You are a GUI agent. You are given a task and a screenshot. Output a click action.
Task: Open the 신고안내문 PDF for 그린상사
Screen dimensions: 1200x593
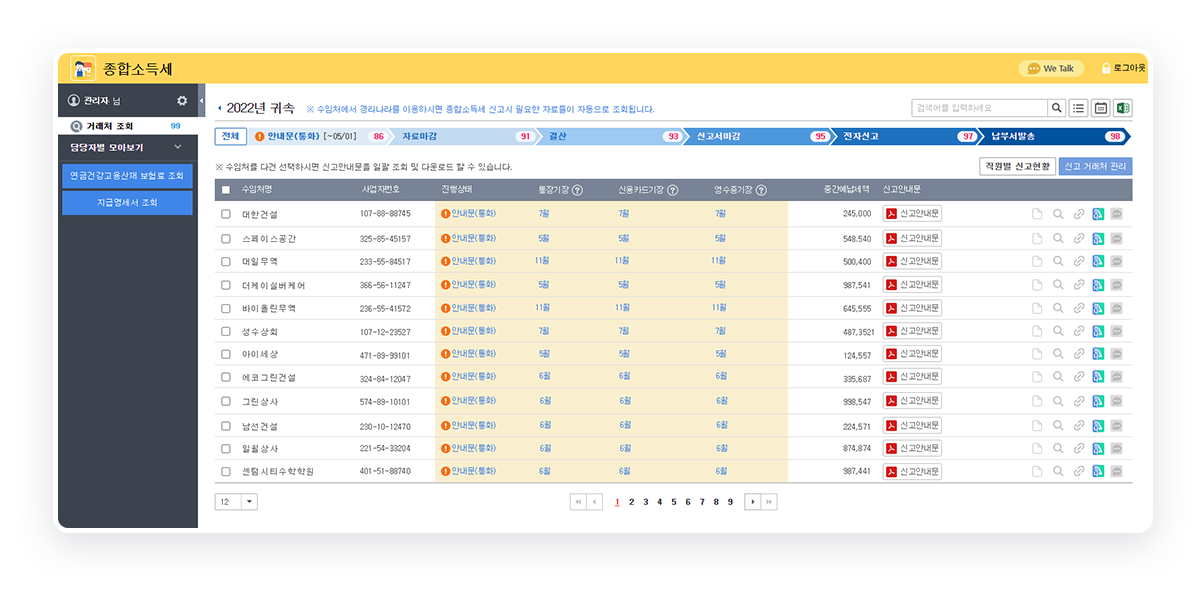click(912, 401)
